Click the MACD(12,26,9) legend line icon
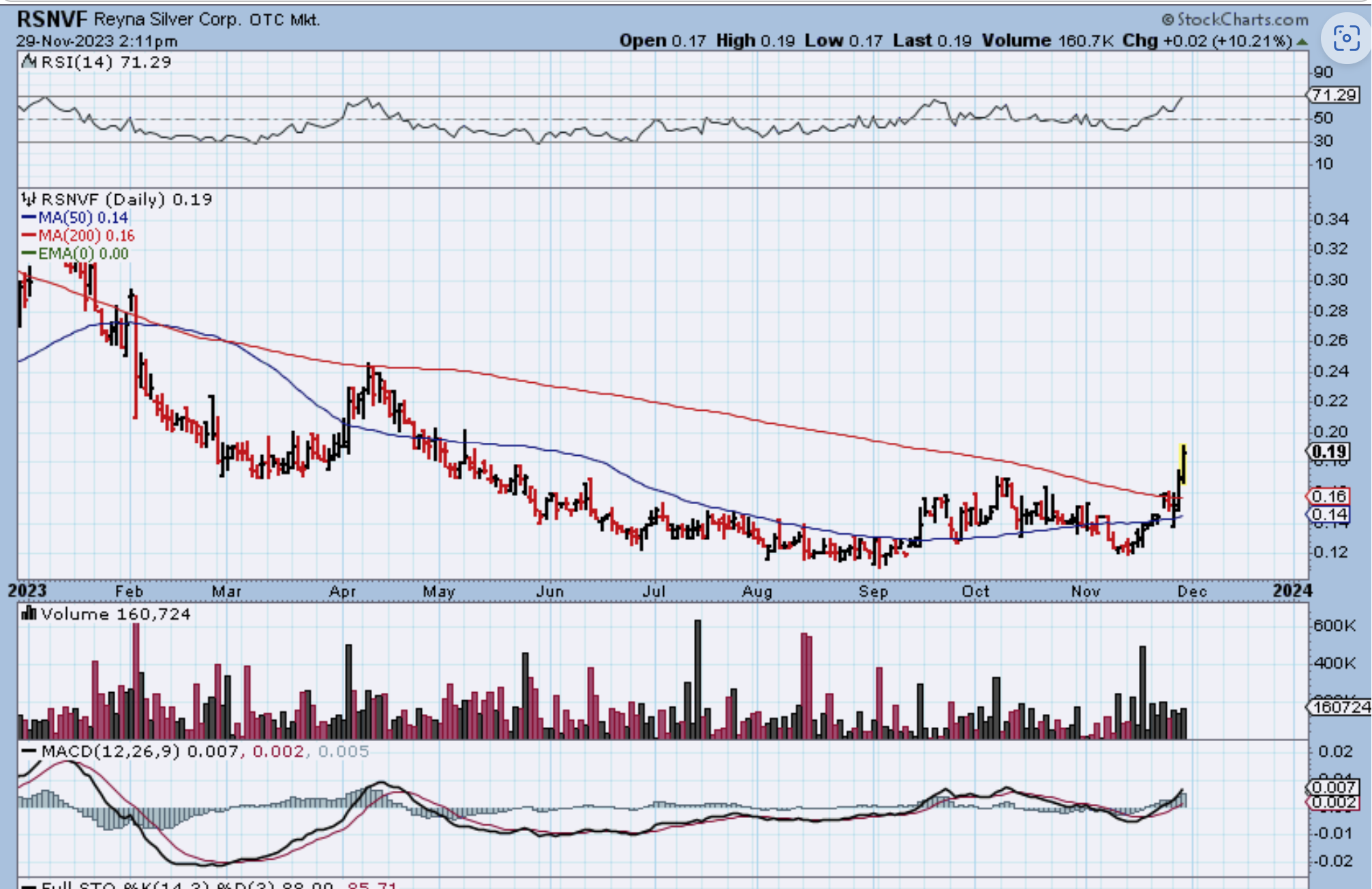1372x889 pixels. [29, 751]
